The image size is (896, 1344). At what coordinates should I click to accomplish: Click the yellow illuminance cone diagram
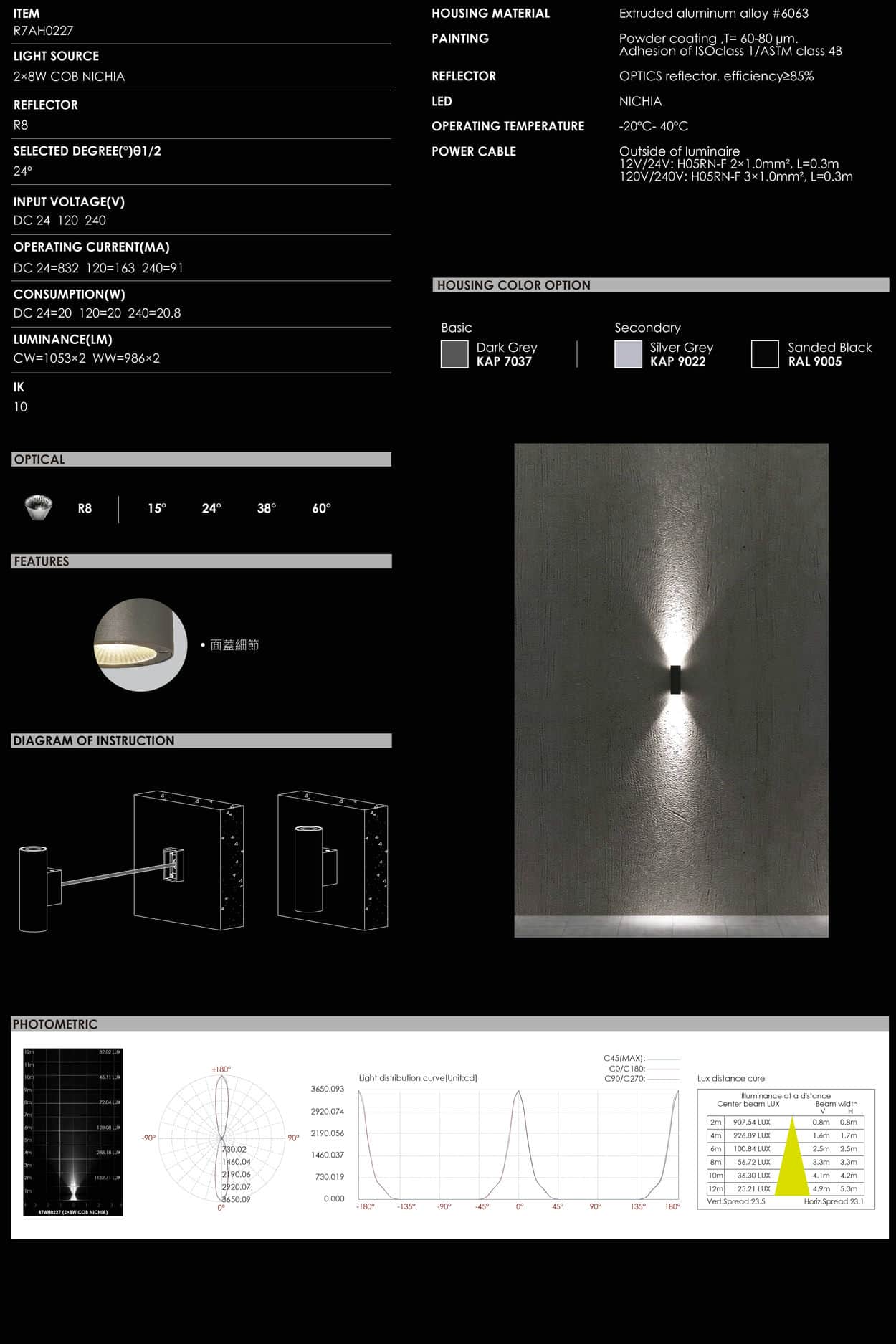792,1155
